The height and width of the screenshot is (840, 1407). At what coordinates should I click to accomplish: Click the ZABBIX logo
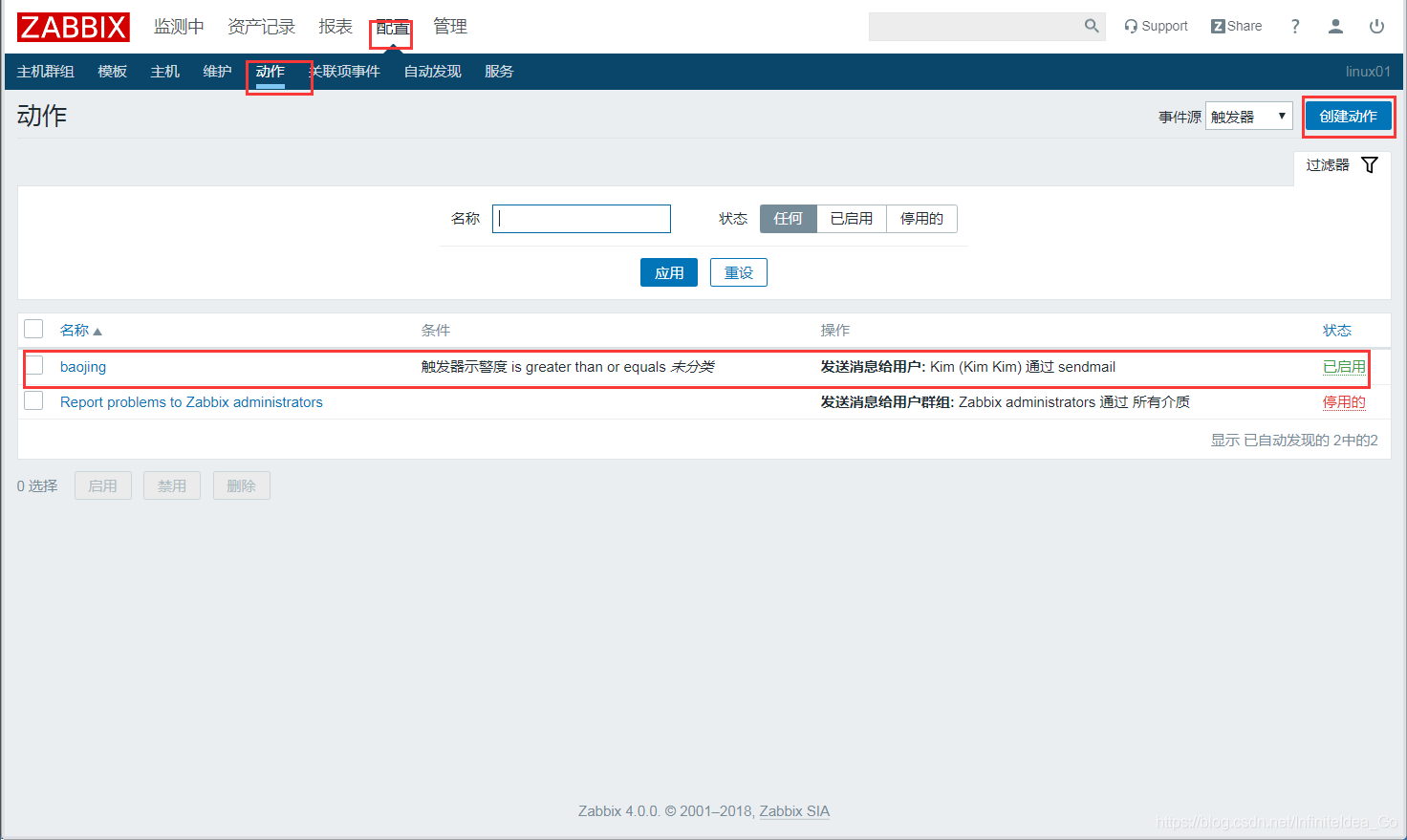(73, 27)
